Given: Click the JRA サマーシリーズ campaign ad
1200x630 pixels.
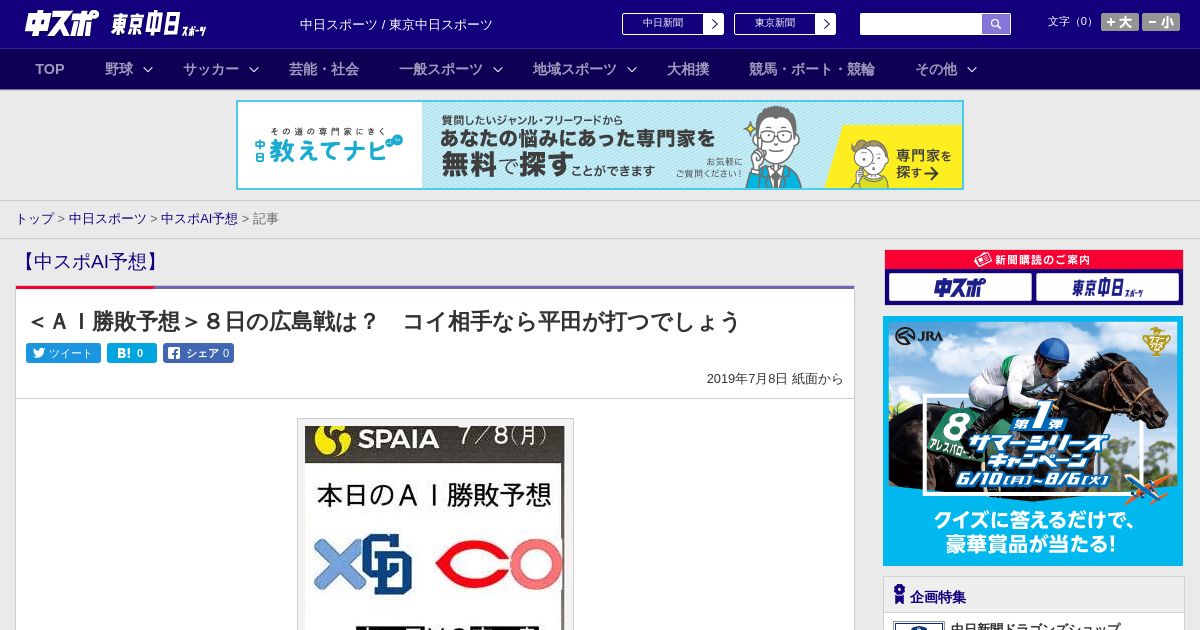Looking at the screenshot, I should [x=1033, y=441].
